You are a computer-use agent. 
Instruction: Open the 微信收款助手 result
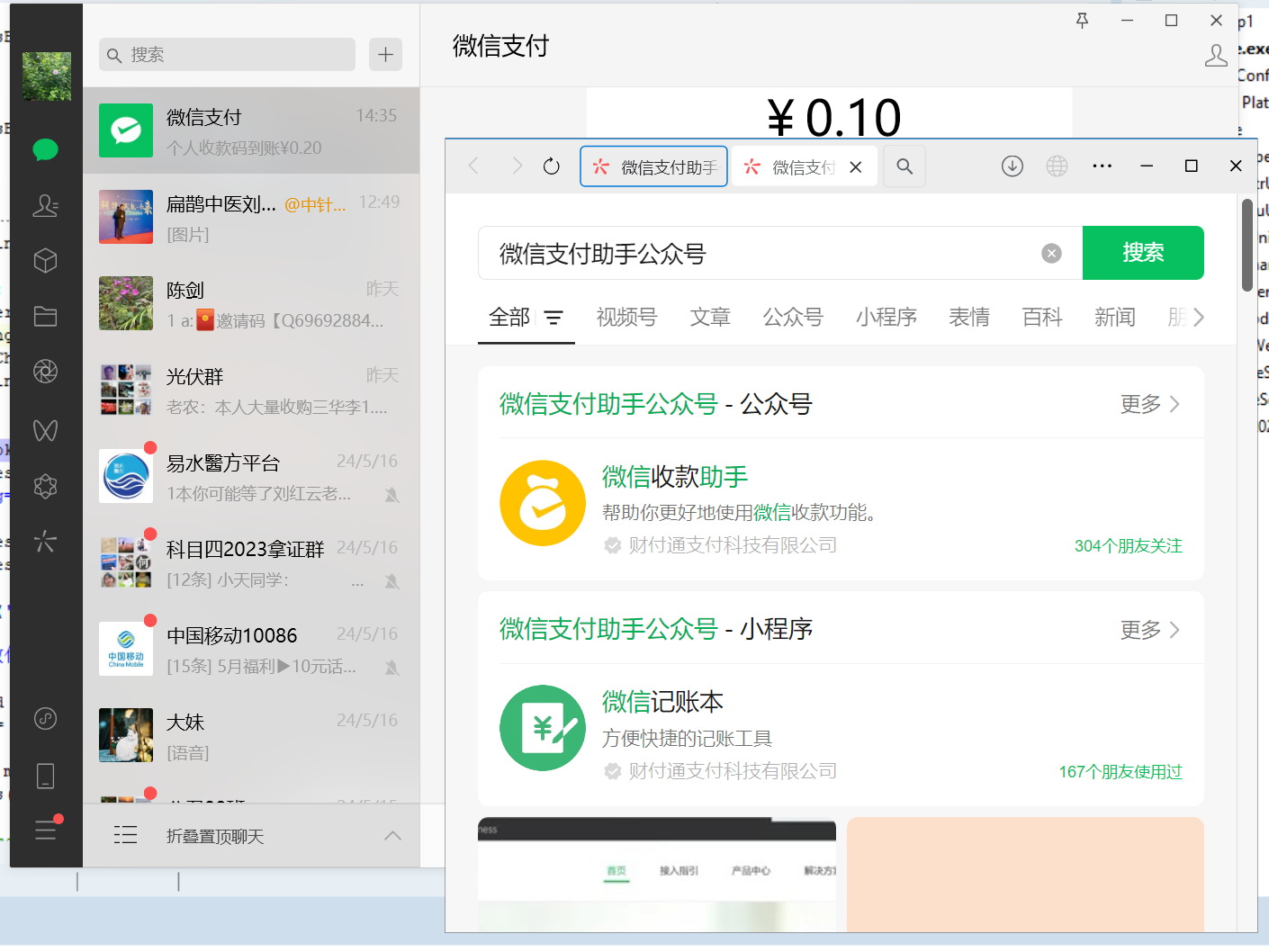pos(675,477)
